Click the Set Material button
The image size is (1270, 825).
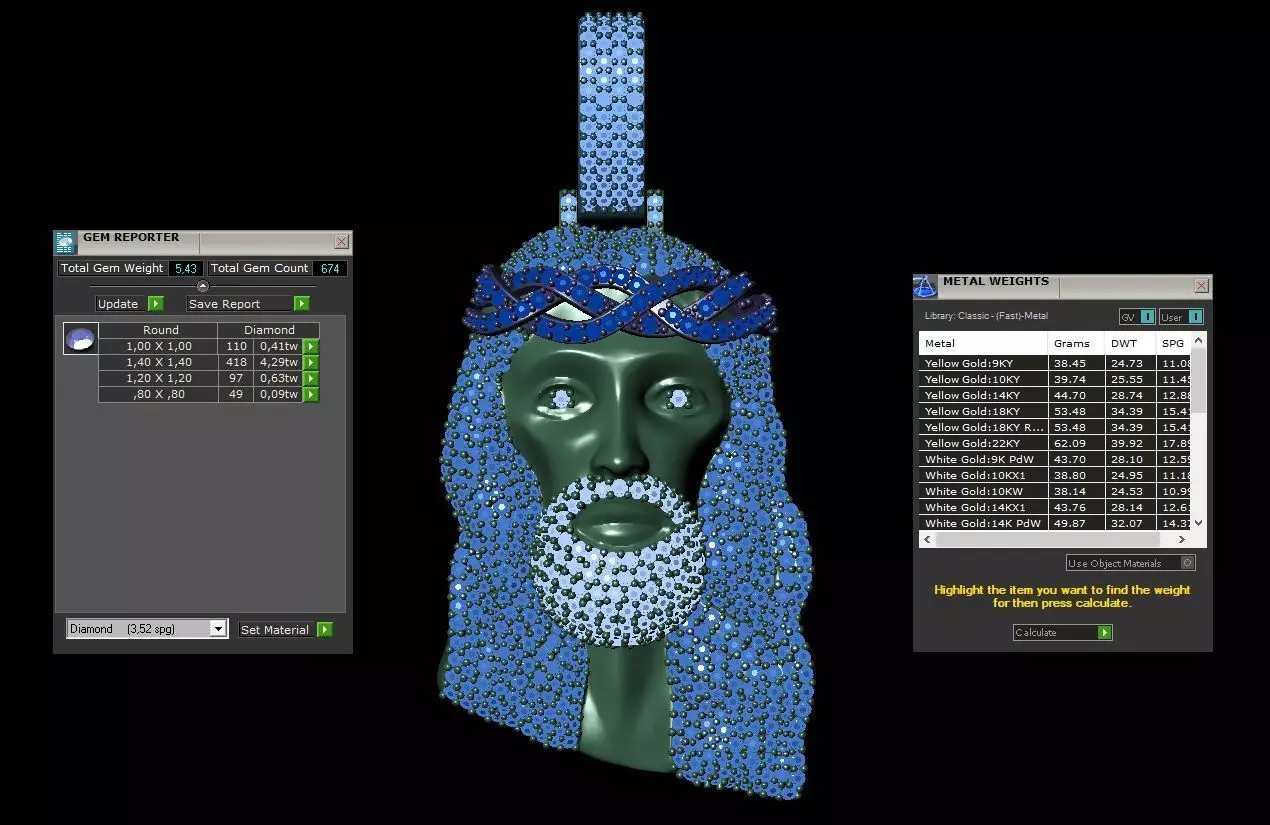pos(278,629)
